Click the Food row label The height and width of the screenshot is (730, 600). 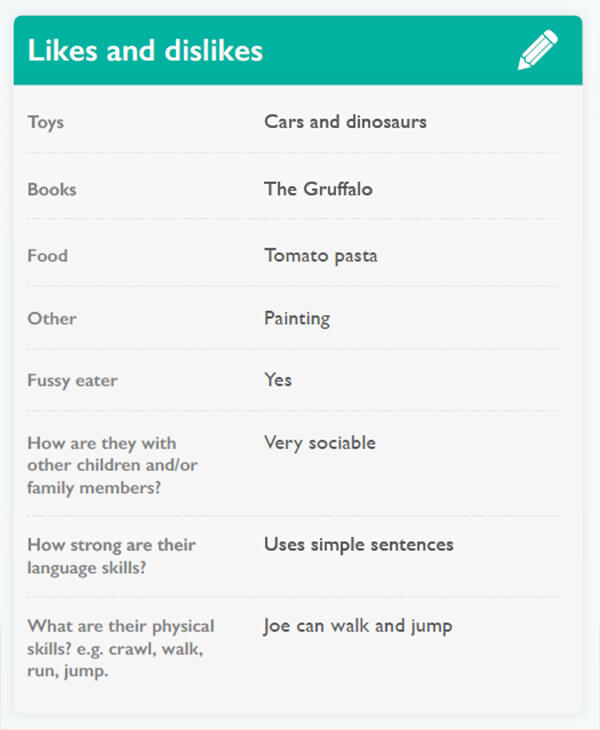click(x=48, y=255)
